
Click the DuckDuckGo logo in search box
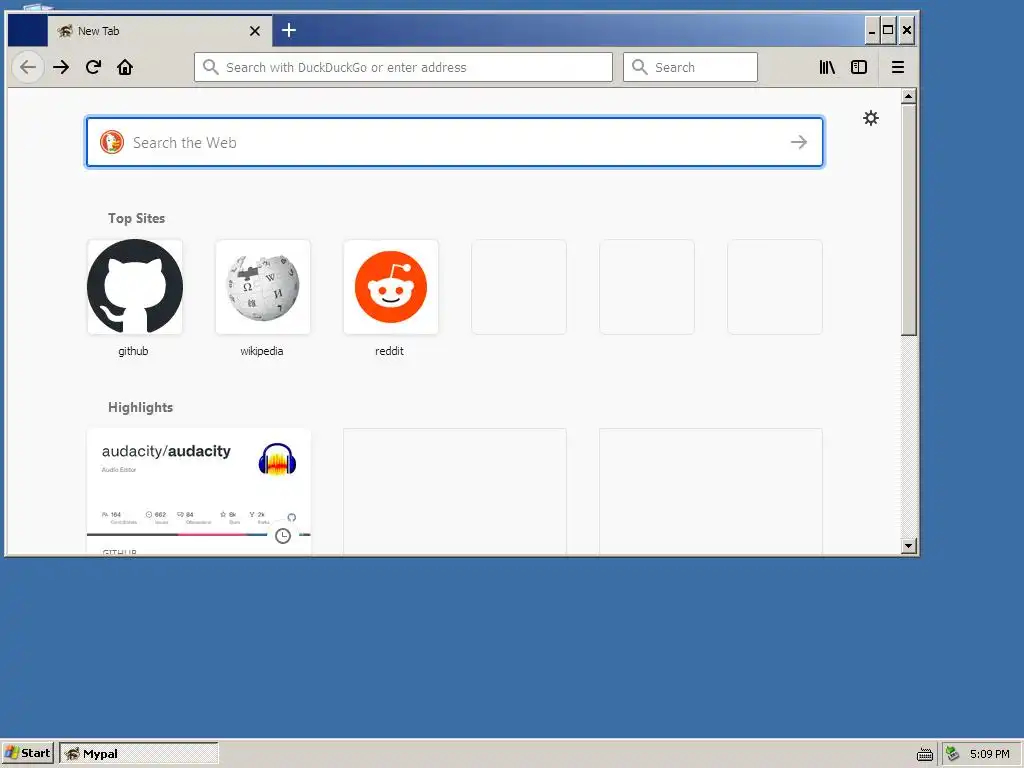(112, 142)
